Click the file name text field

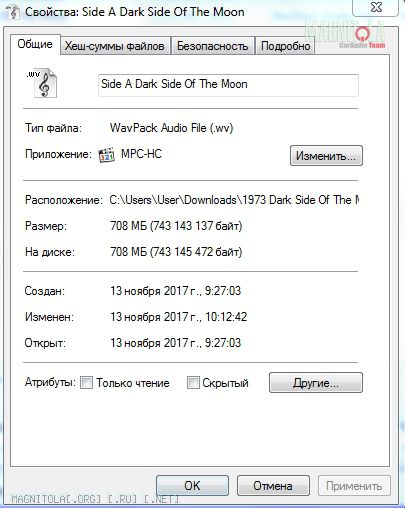point(228,85)
